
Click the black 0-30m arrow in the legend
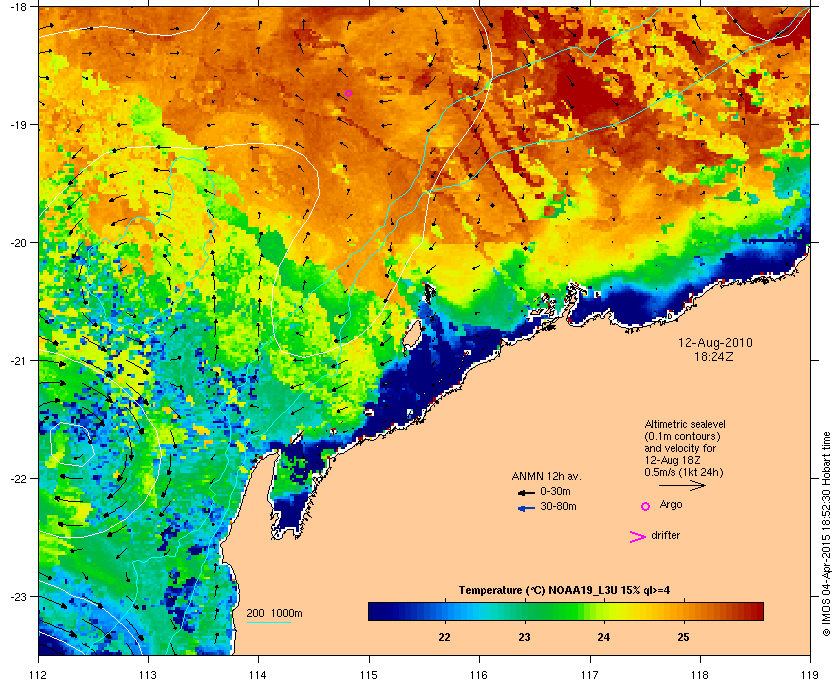click(x=526, y=492)
